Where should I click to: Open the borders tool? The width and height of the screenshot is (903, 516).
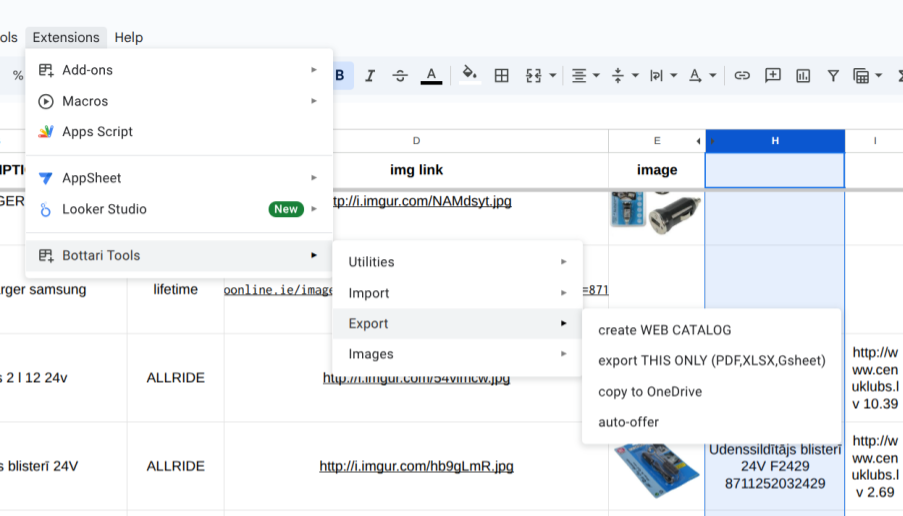click(x=502, y=75)
